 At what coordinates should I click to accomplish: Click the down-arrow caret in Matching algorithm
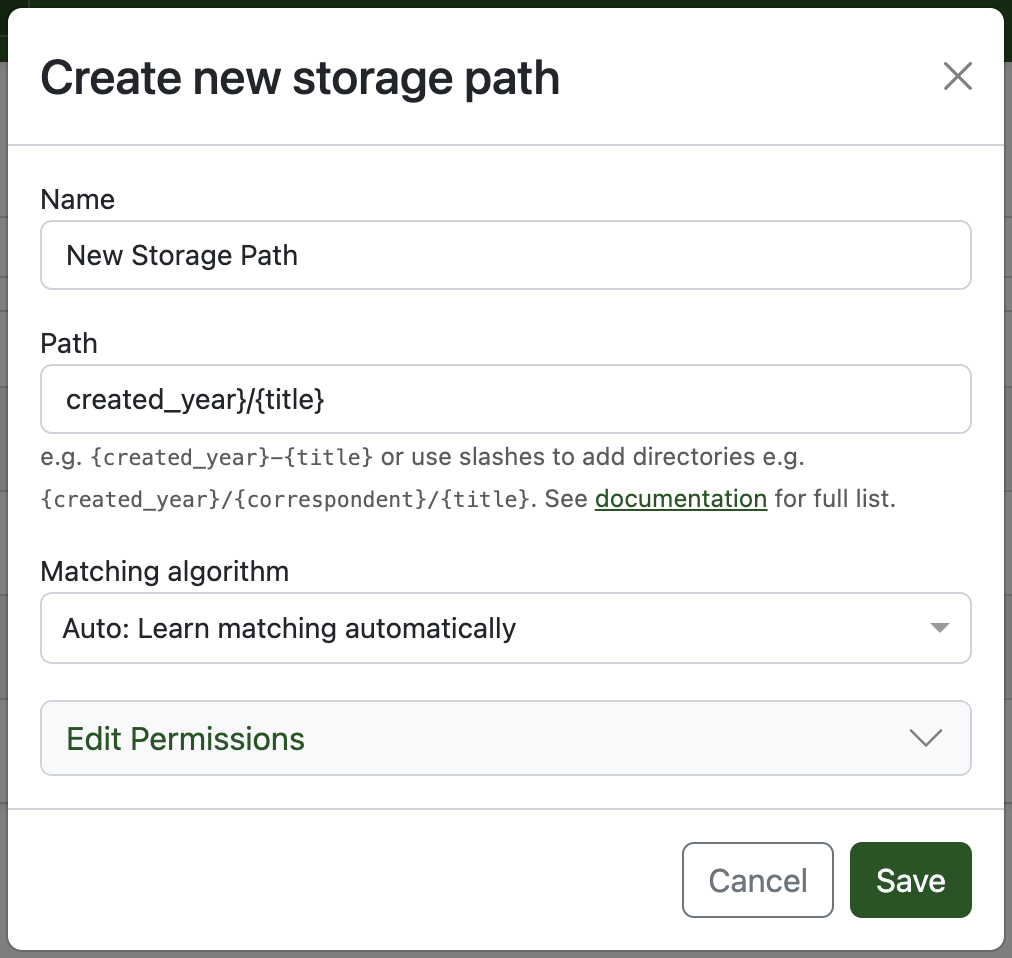938,628
